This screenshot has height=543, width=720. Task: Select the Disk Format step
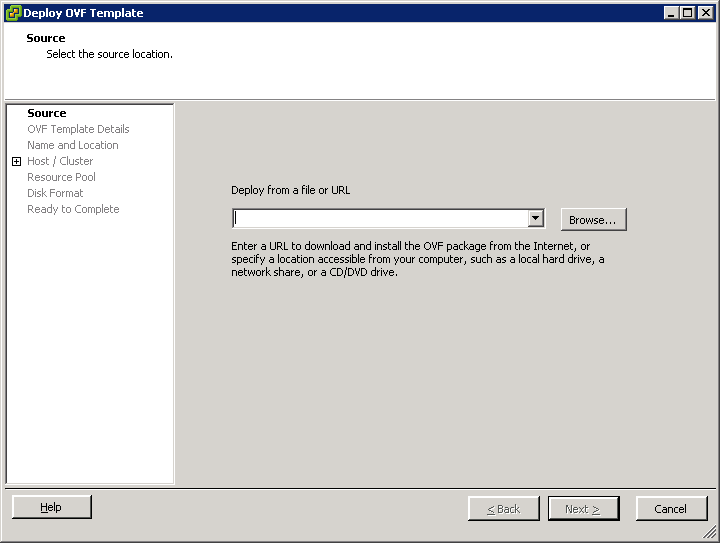coord(55,193)
